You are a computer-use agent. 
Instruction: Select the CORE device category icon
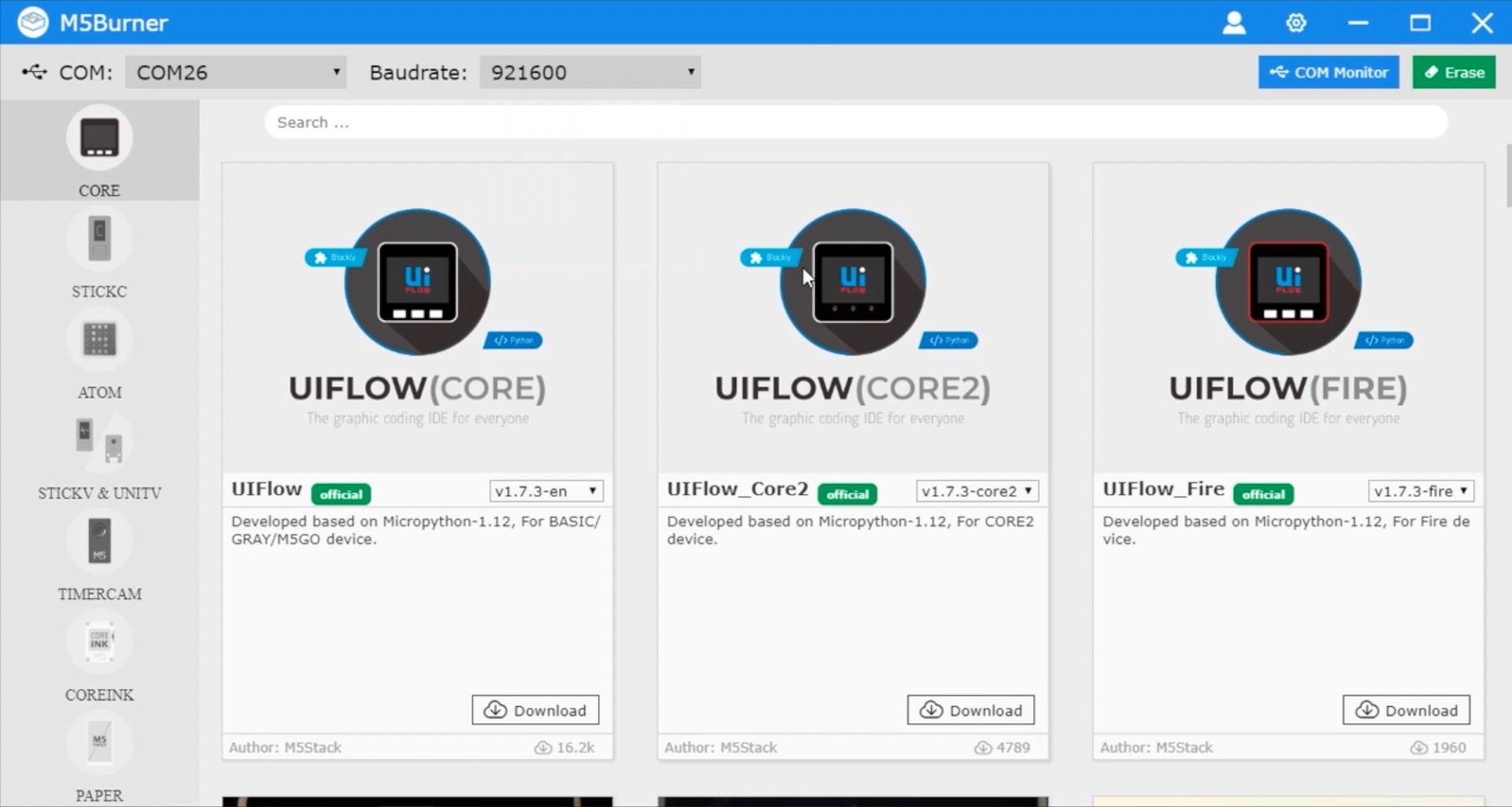coord(99,139)
